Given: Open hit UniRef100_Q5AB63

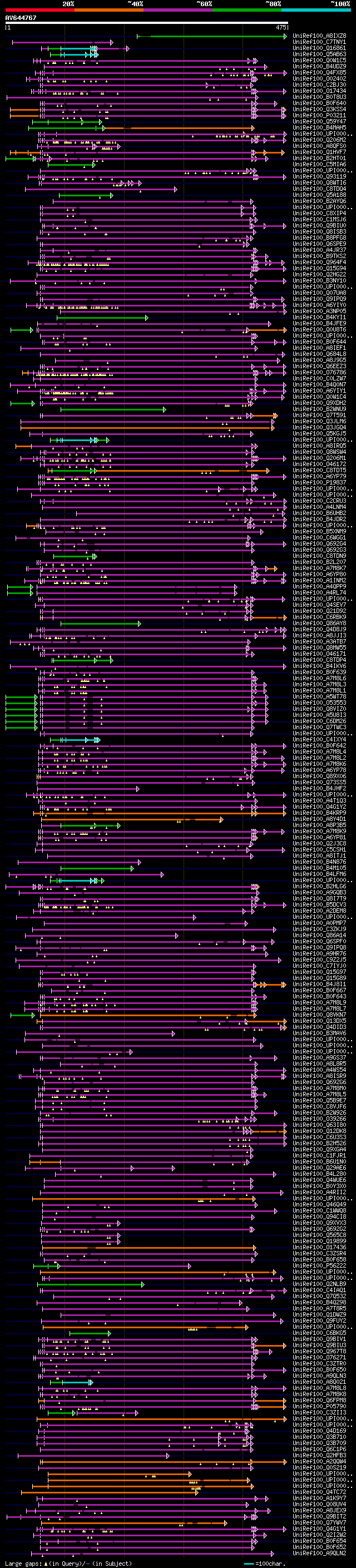Looking at the screenshot, I should (x=319, y=54).
